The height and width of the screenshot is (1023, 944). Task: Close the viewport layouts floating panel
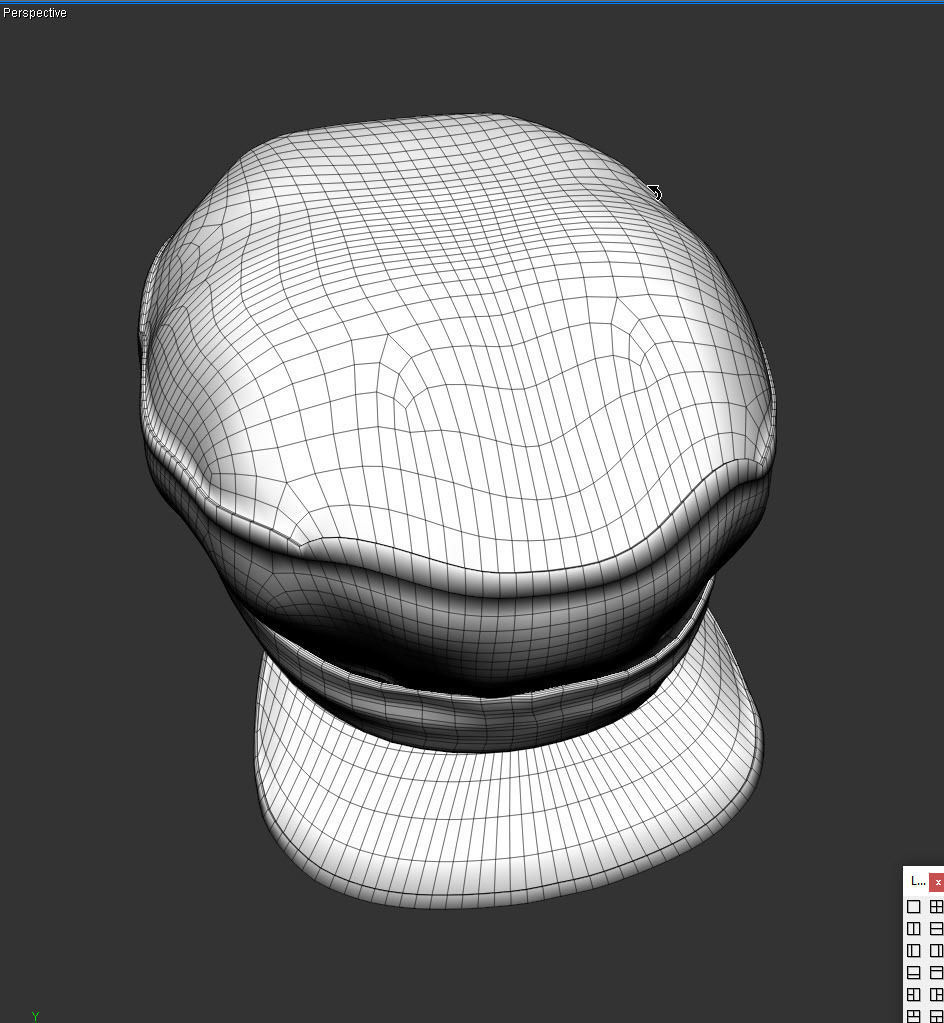(x=938, y=881)
